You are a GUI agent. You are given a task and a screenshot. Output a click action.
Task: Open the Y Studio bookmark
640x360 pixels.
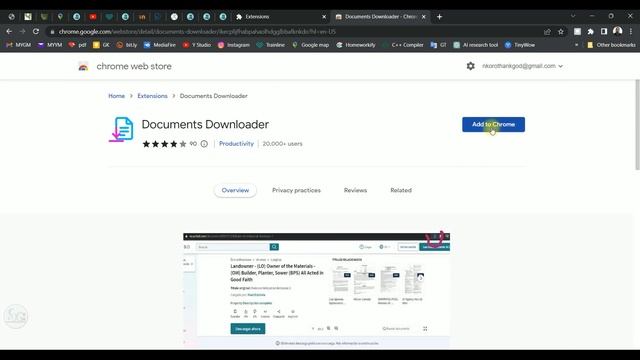pyautogui.click(x=196, y=45)
